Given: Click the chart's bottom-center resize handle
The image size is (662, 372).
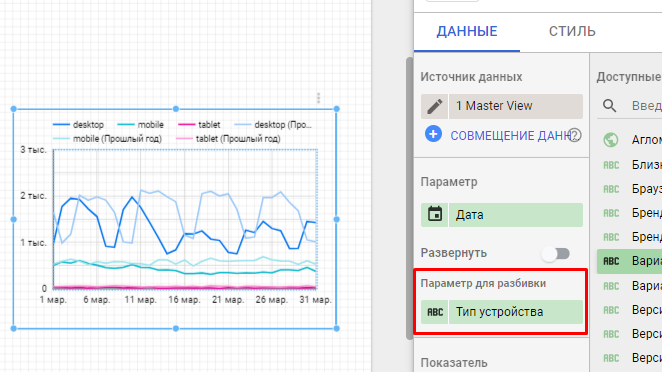Looking at the screenshot, I should coord(176,329).
